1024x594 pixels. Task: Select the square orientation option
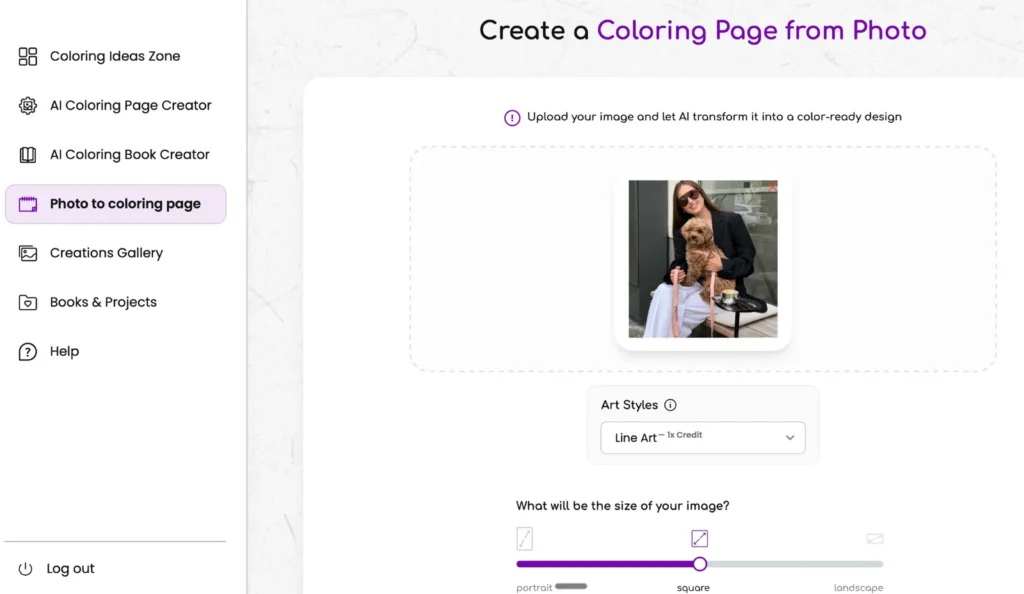[x=699, y=538]
